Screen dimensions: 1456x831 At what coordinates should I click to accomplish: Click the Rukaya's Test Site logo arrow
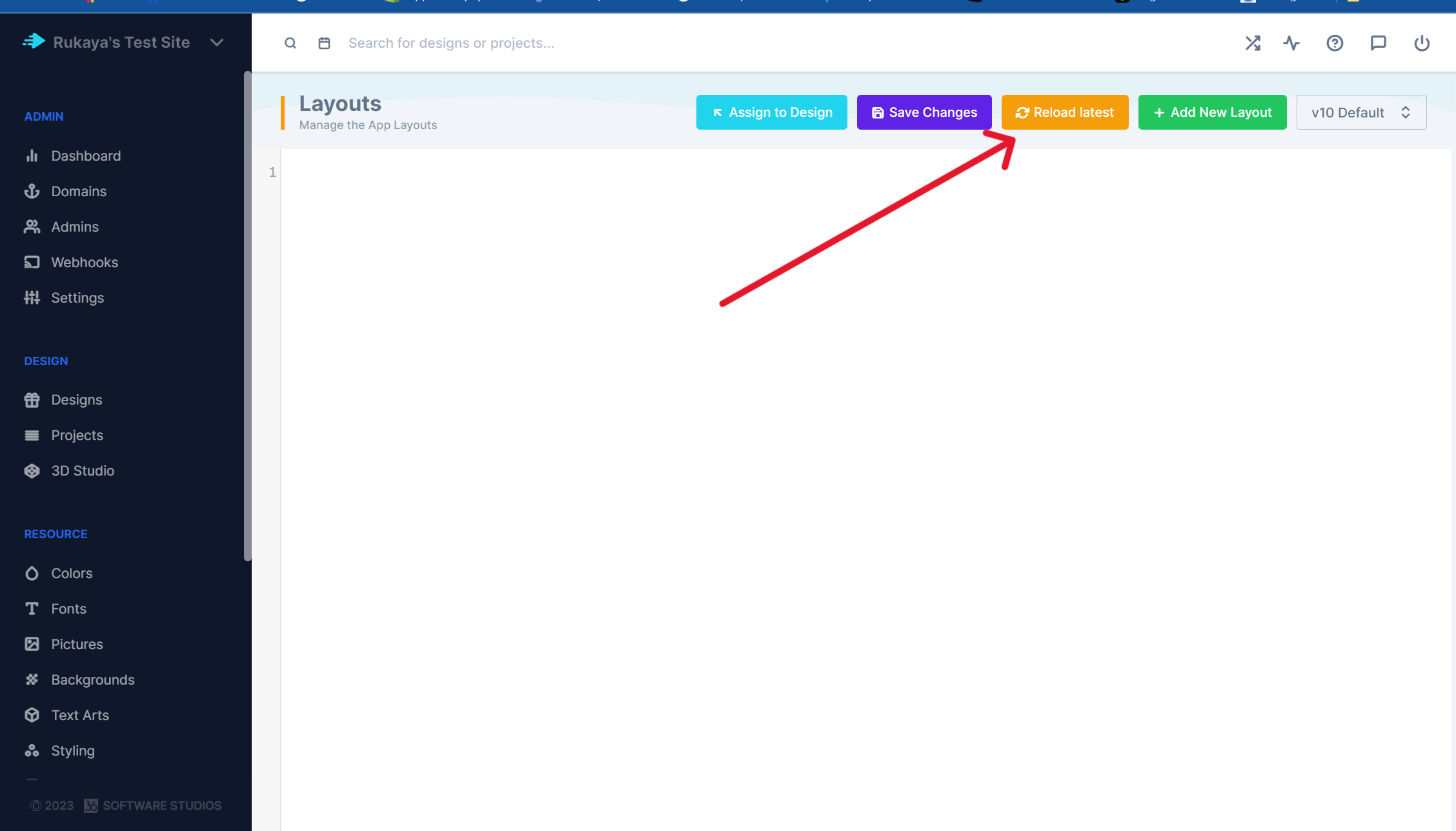click(x=34, y=42)
